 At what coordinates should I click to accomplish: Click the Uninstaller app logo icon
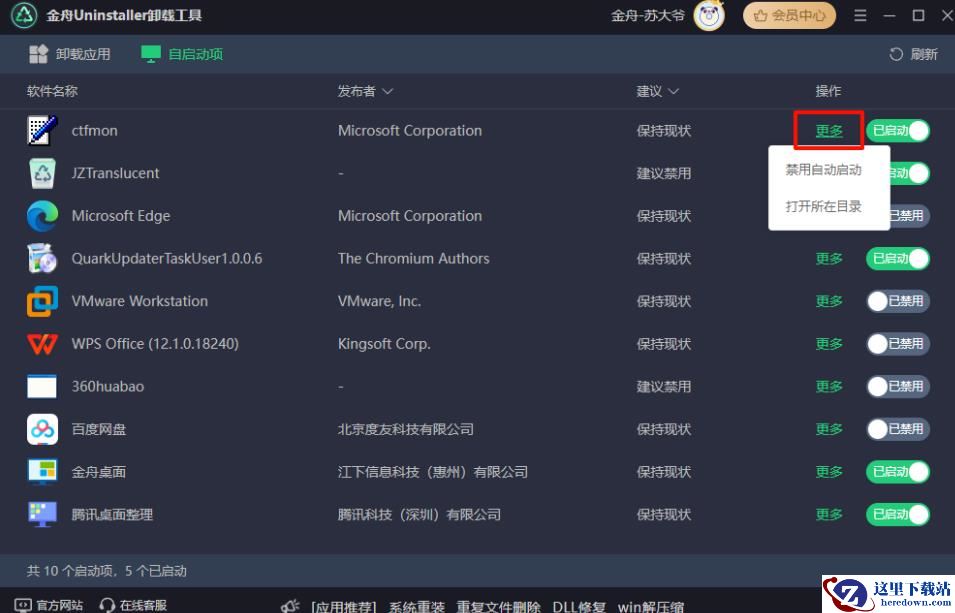24,15
